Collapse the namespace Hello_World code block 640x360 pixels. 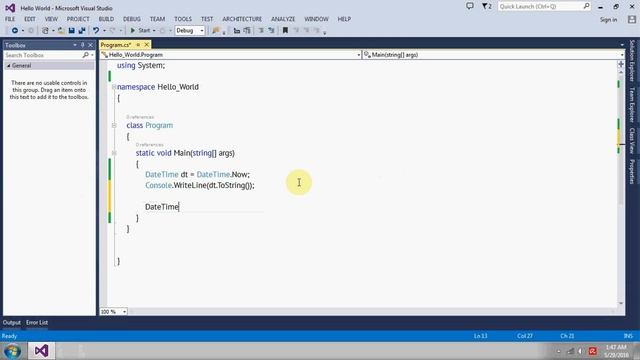tap(114, 87)
